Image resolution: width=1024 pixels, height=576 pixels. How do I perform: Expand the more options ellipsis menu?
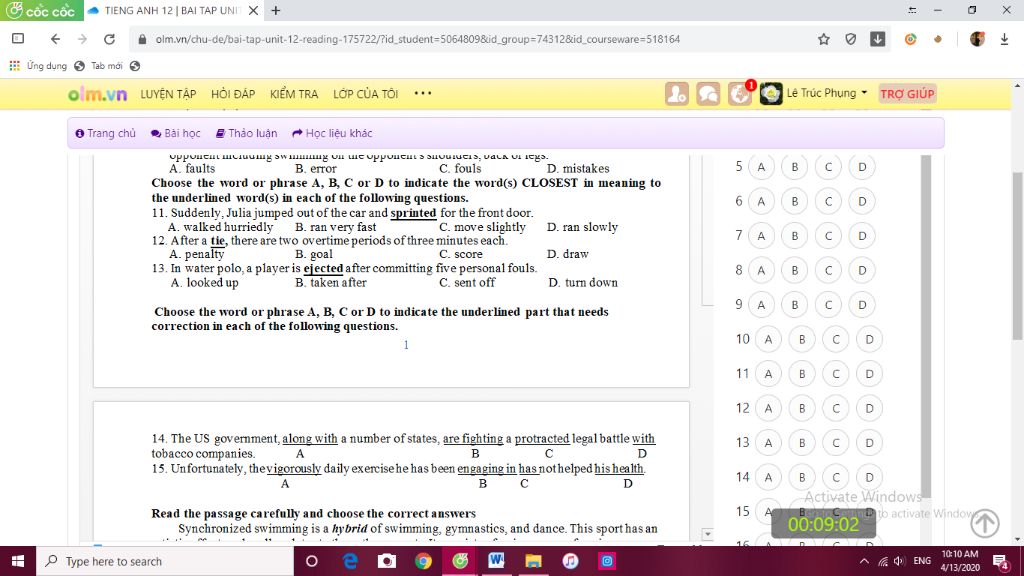pos(423,93)
